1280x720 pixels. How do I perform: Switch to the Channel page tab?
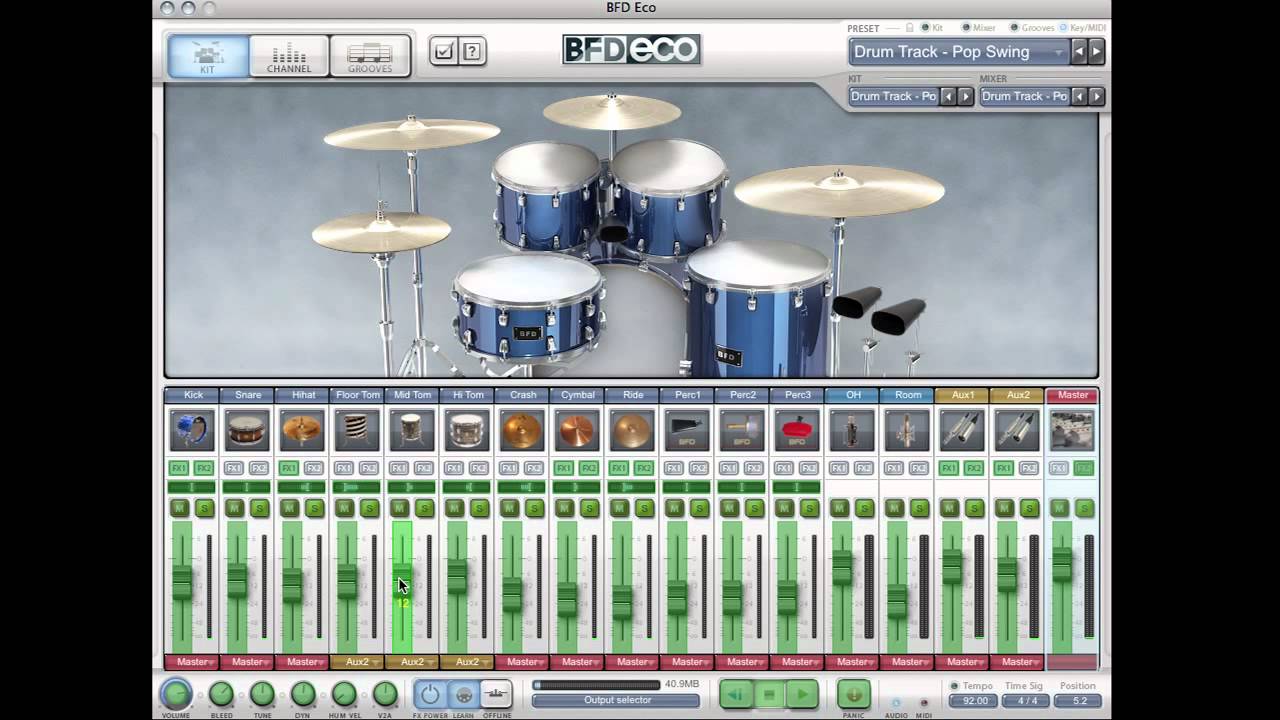click(x=289, y=56)
